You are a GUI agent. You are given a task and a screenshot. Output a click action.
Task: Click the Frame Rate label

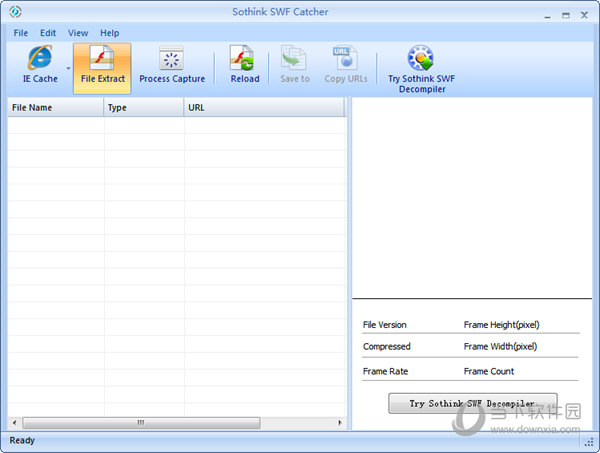pyautogui.click(x=385, y=371)
